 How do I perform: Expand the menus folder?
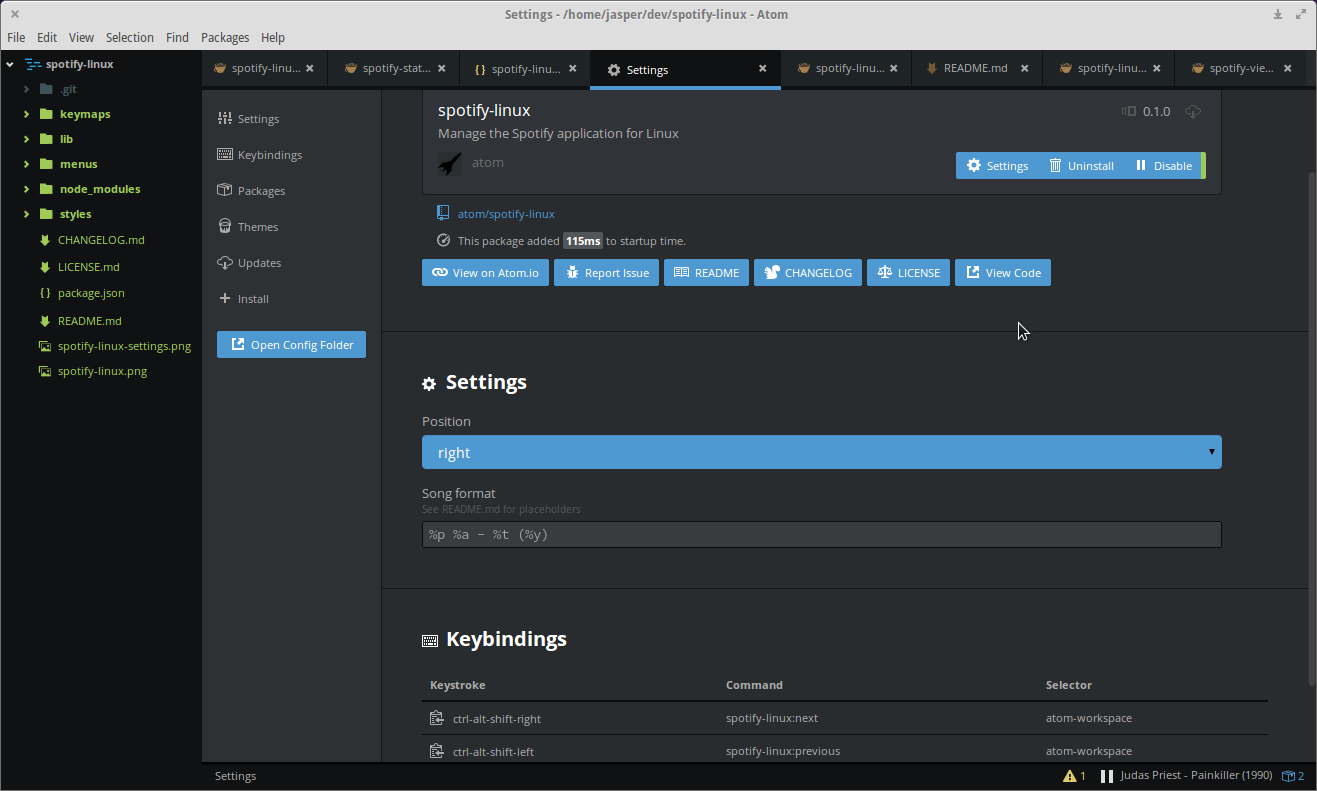(x=27, y=164)
